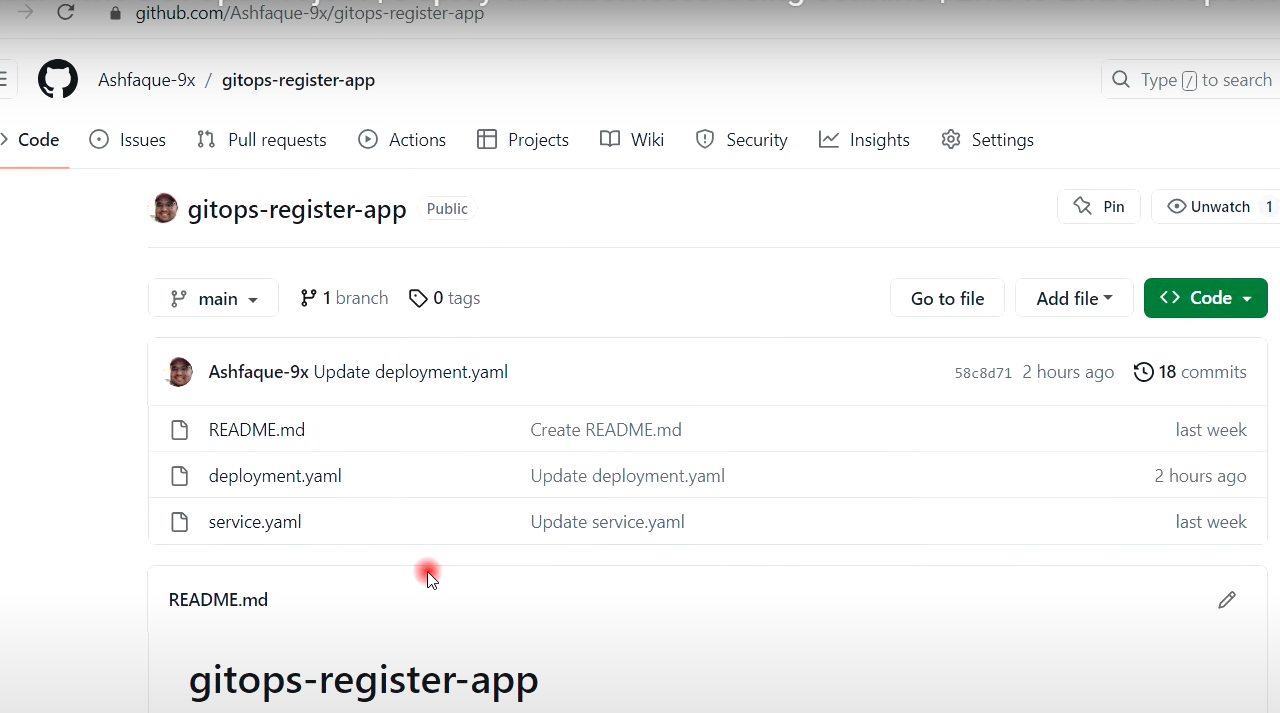Open the Update service.yaml commit message
1280x713 pixels.
[x=608, y=522]
